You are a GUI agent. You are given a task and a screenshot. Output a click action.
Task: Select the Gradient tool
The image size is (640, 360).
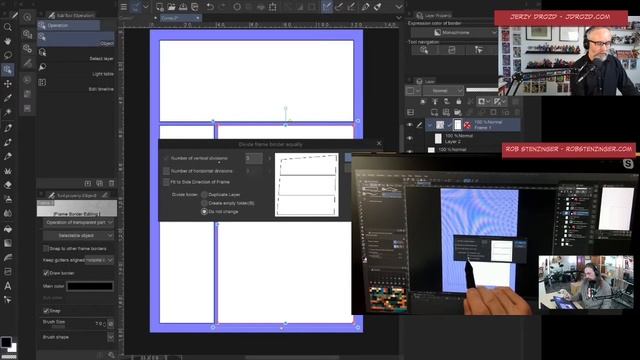[x=7, y=243]
